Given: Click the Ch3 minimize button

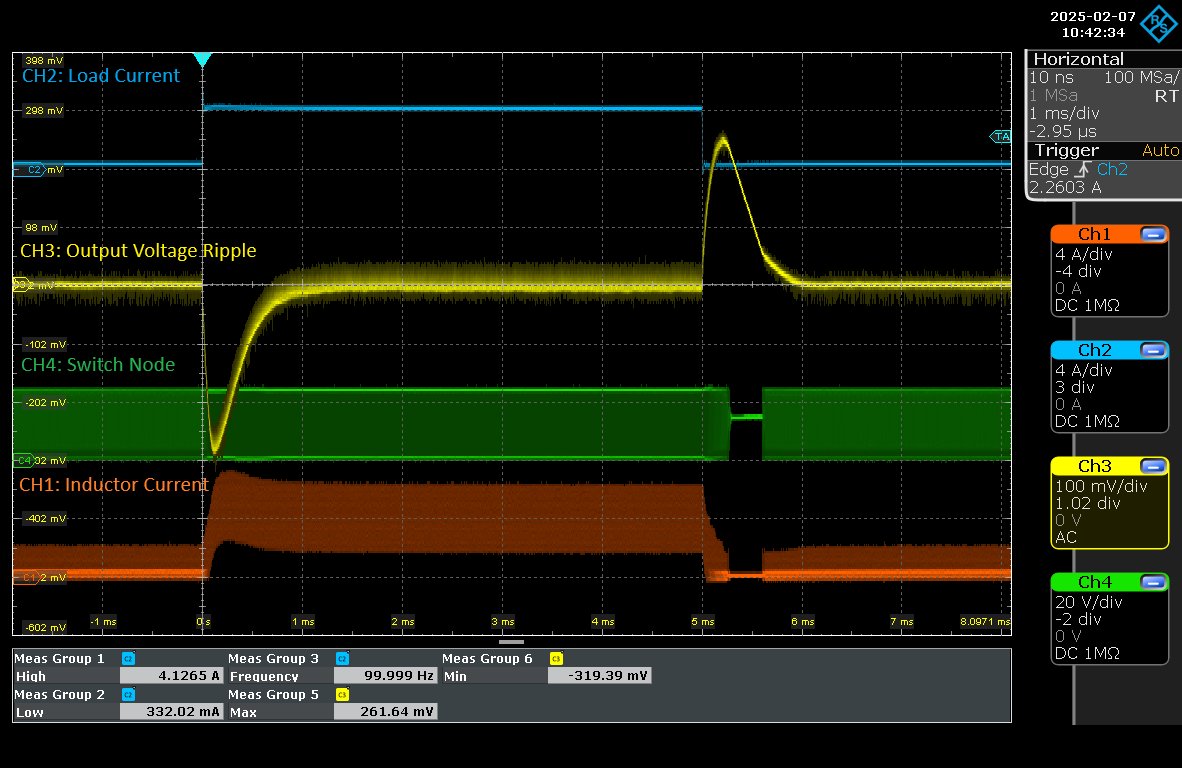Looking at the screenshot, I should pyautogui.click(x=1153, y=466).
